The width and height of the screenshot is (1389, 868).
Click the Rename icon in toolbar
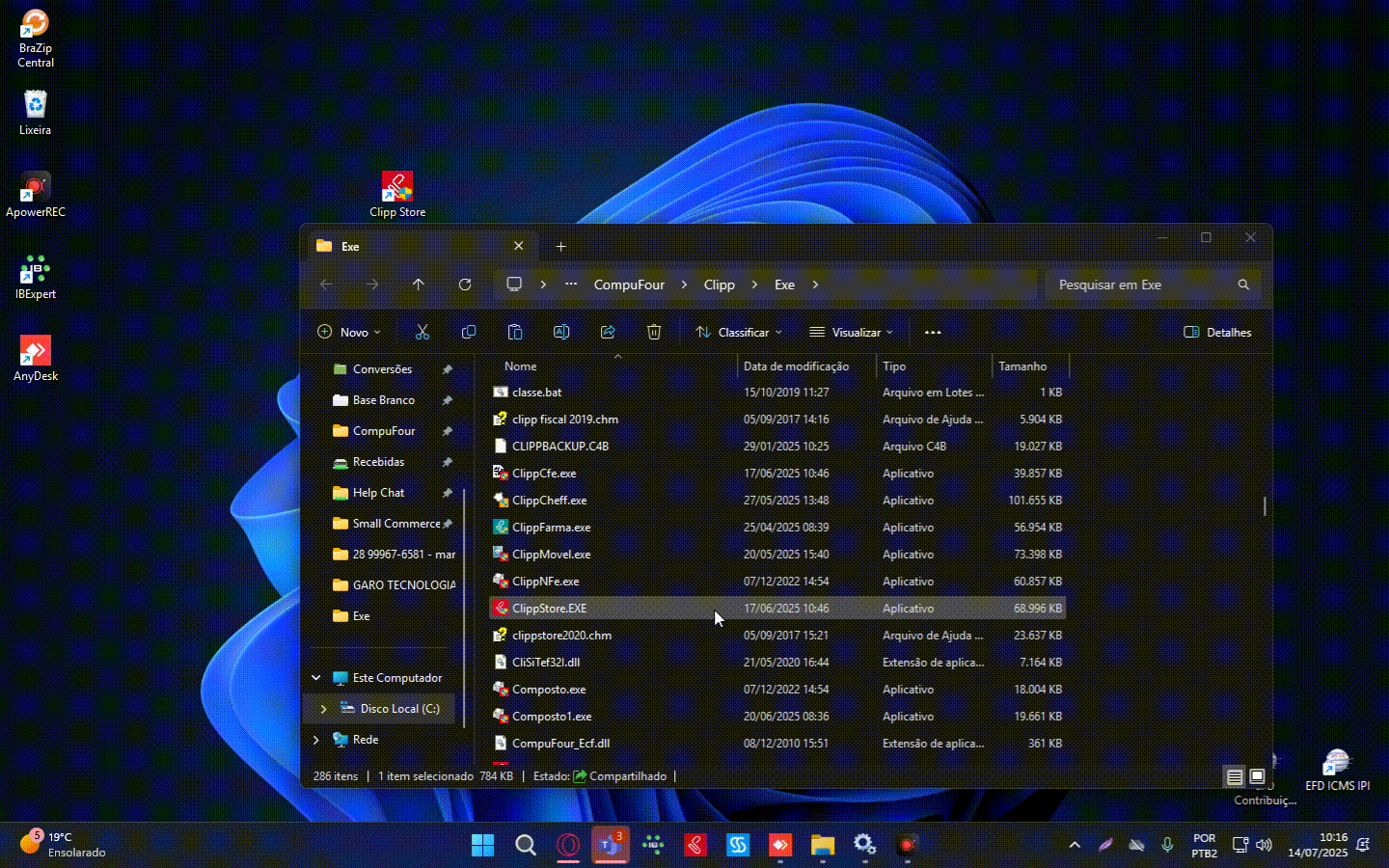[x=561, y=332]
